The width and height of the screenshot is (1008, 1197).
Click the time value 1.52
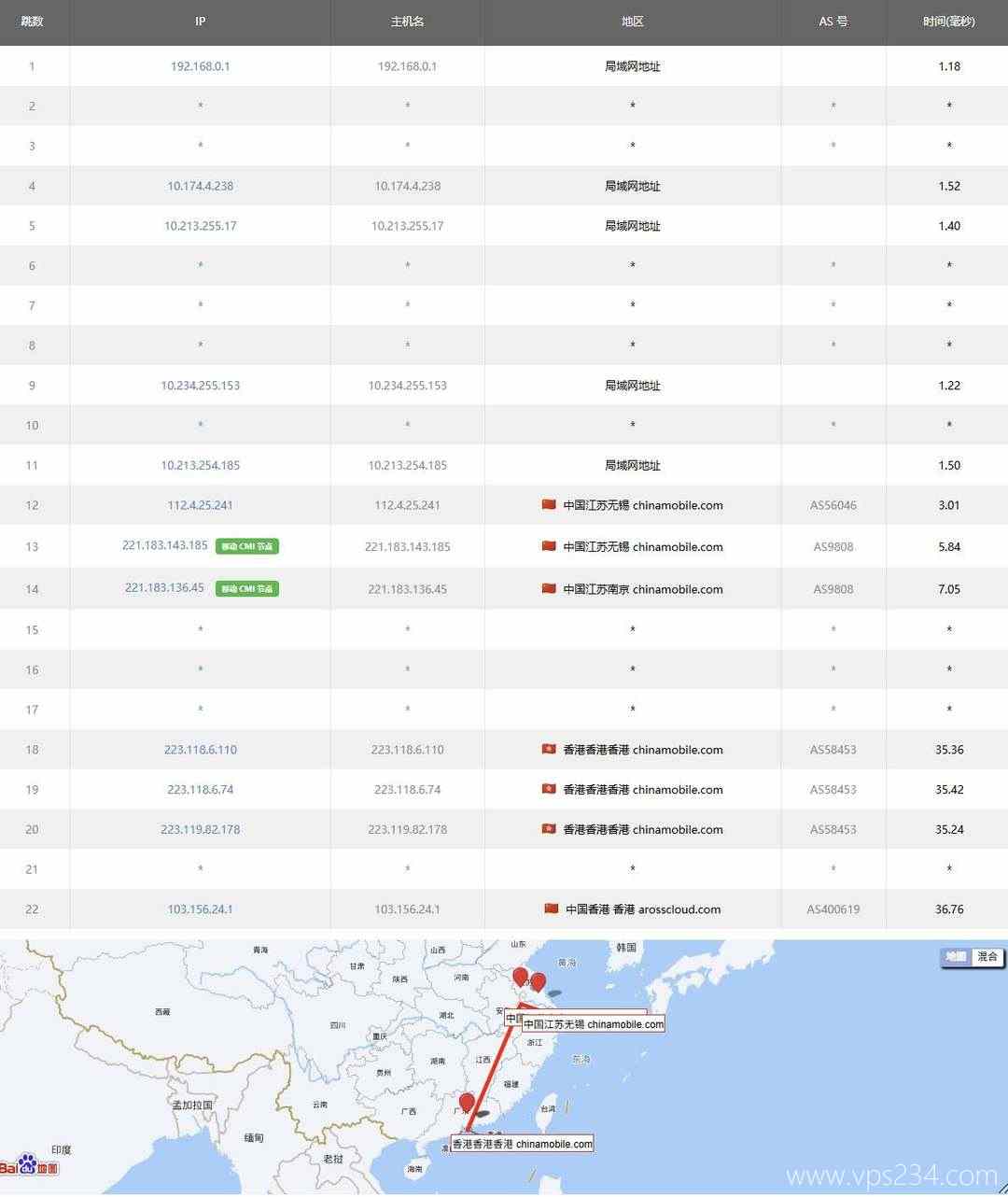(949, 186)
